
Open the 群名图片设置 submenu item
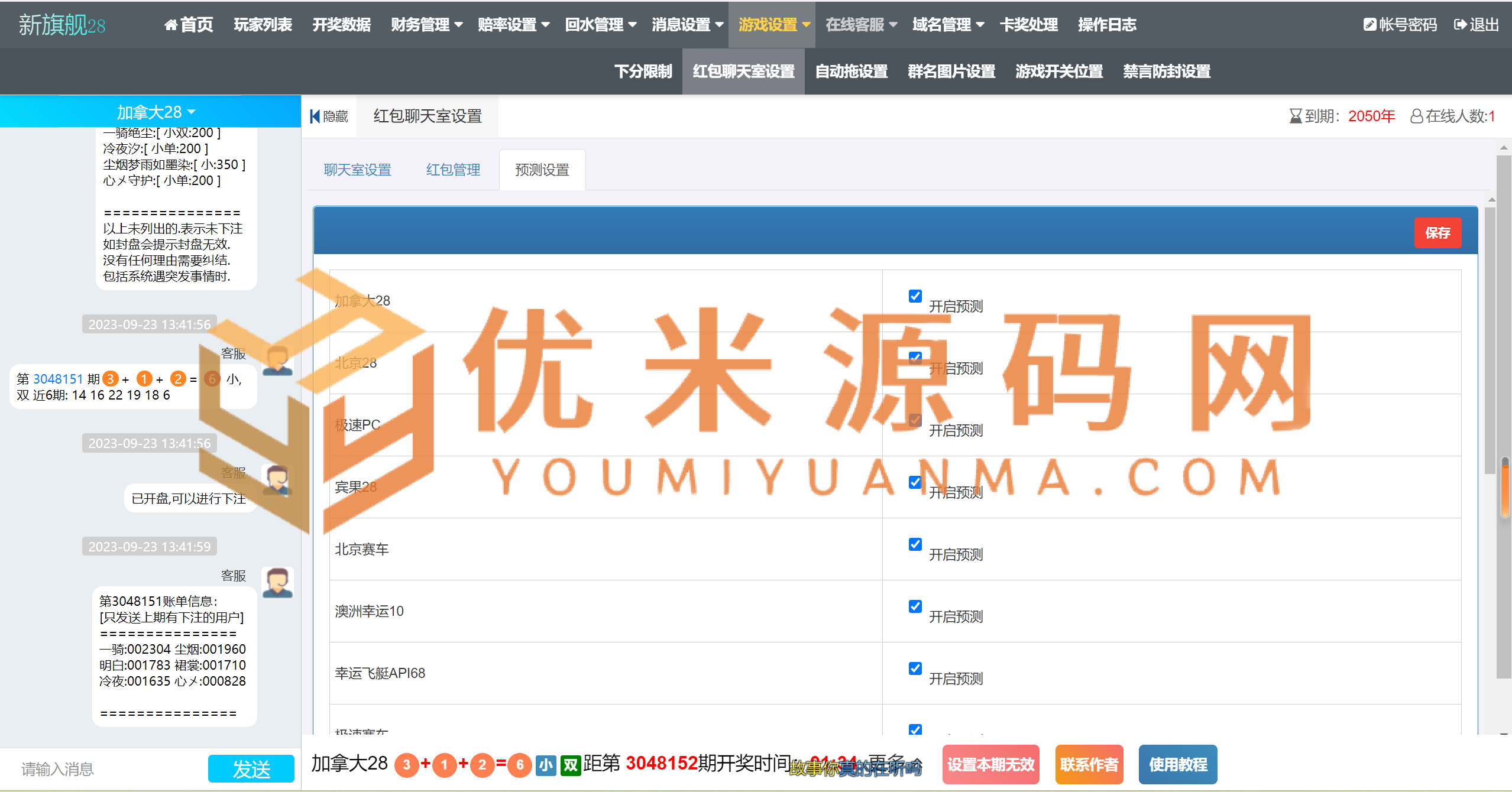coord(951,72)
